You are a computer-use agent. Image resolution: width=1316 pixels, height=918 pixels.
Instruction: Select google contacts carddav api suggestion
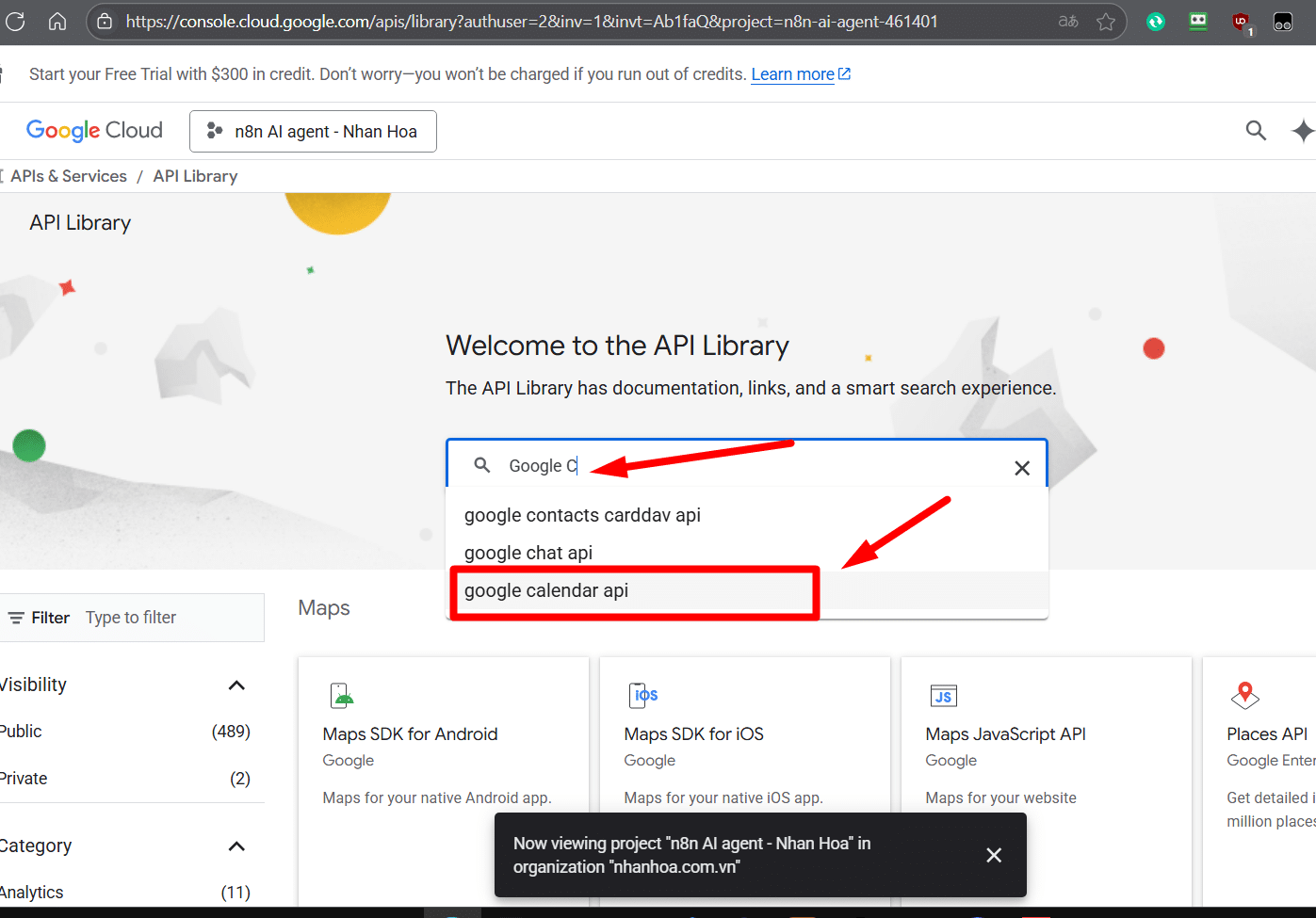[x=746, y=515]
